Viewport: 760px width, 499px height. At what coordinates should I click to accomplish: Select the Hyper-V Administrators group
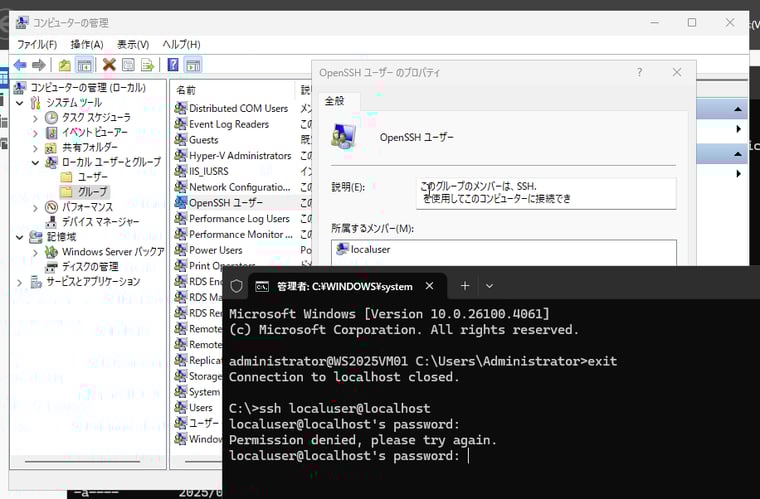pos(240,156)
